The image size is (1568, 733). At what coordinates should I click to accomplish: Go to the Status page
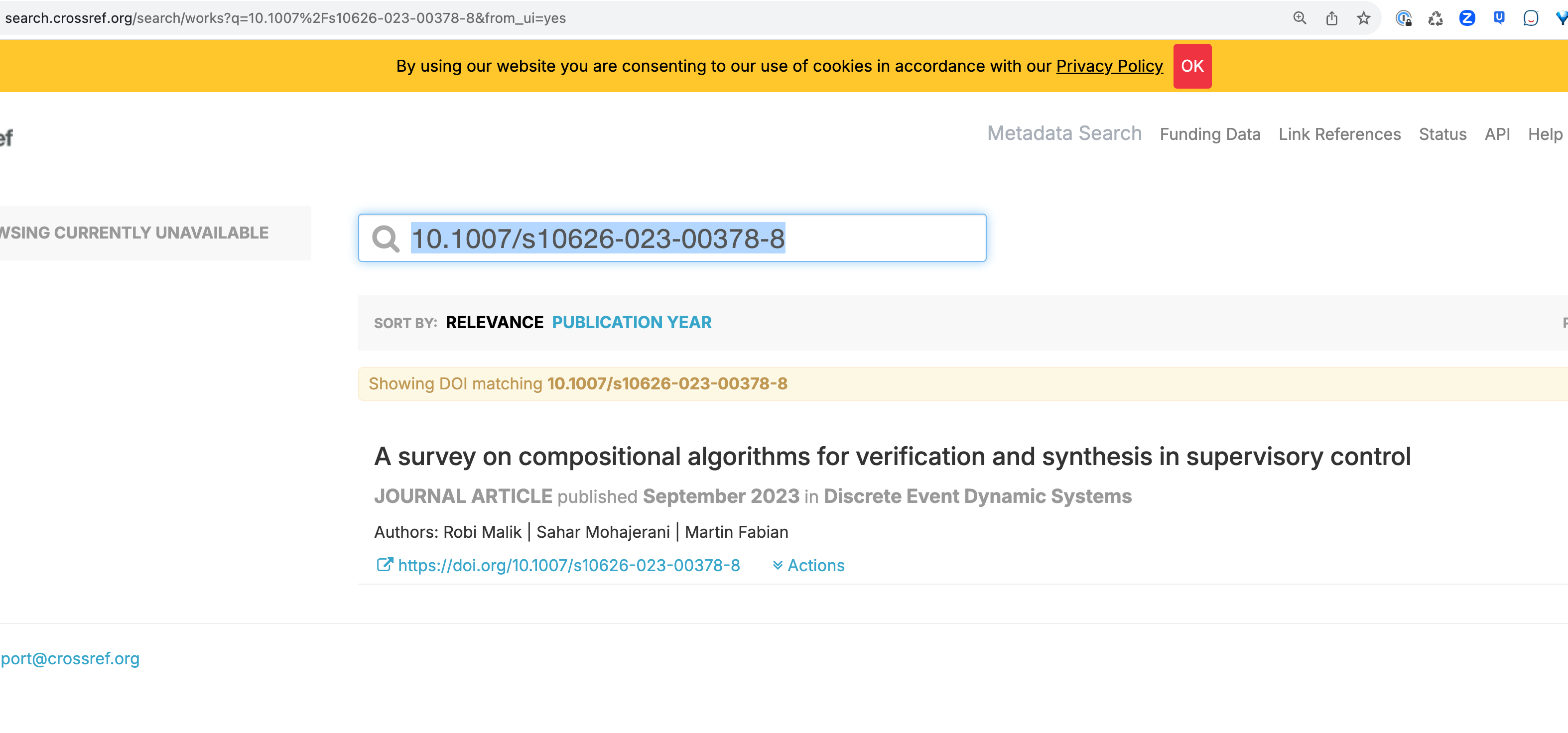[1442, 134]
